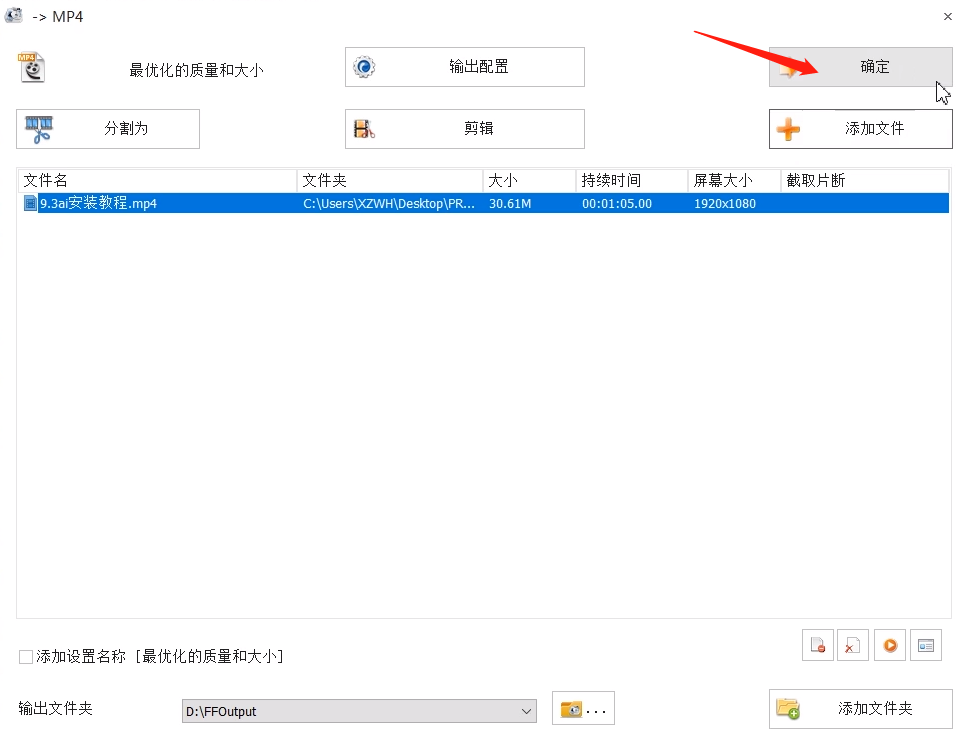Viewport: 965px width, 743px height.
Task: Enable the 添加设置名称 checkbox
Action: click(x=24, y=656)
